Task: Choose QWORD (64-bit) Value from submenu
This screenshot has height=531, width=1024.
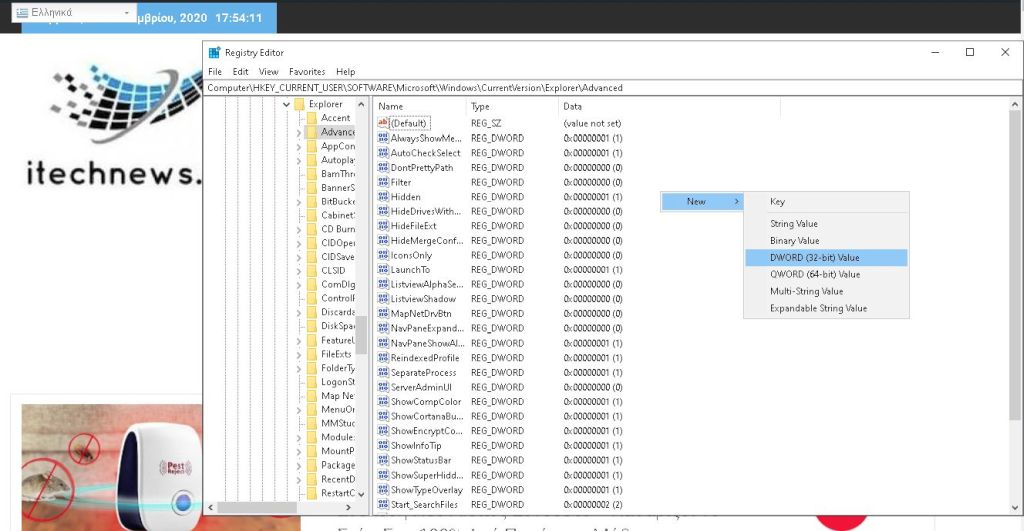Action: [826, 274]
